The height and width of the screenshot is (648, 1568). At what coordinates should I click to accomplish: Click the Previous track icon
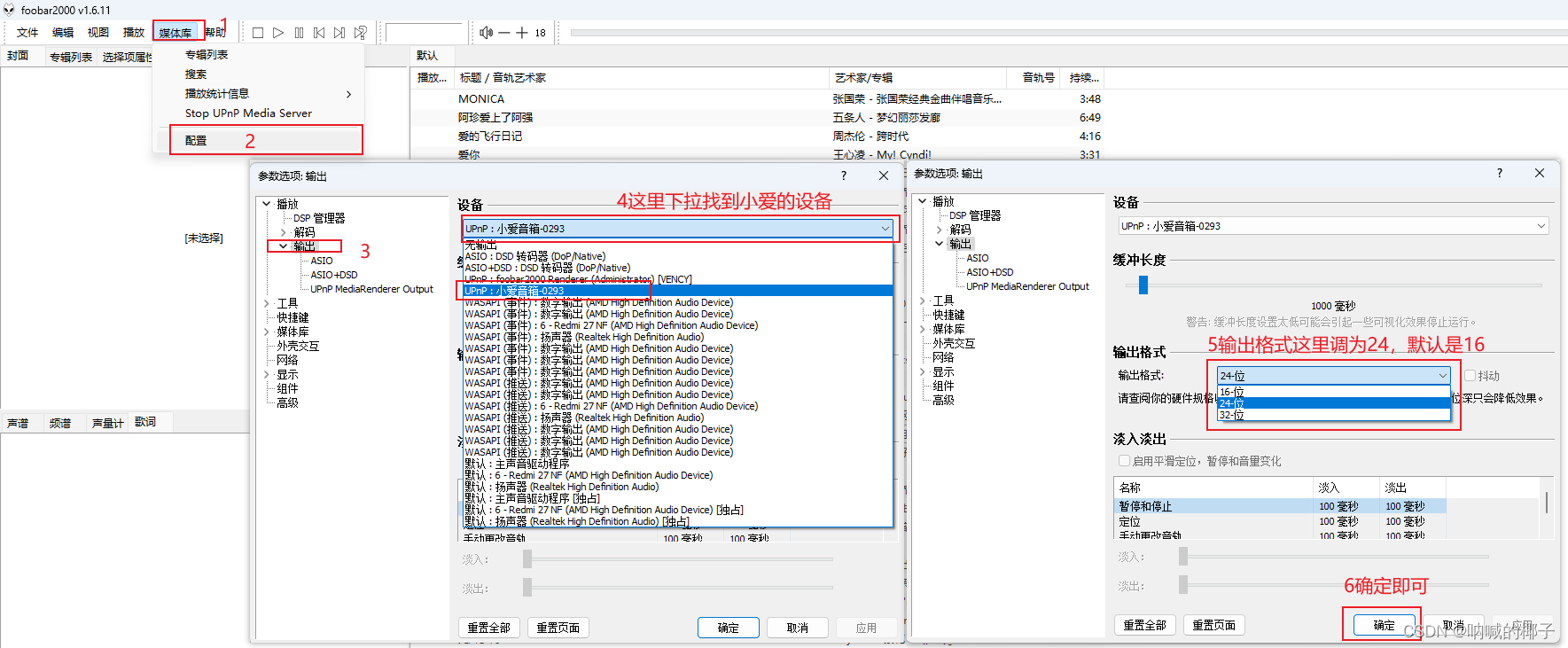pyautogui.click(x=319, y=33)
